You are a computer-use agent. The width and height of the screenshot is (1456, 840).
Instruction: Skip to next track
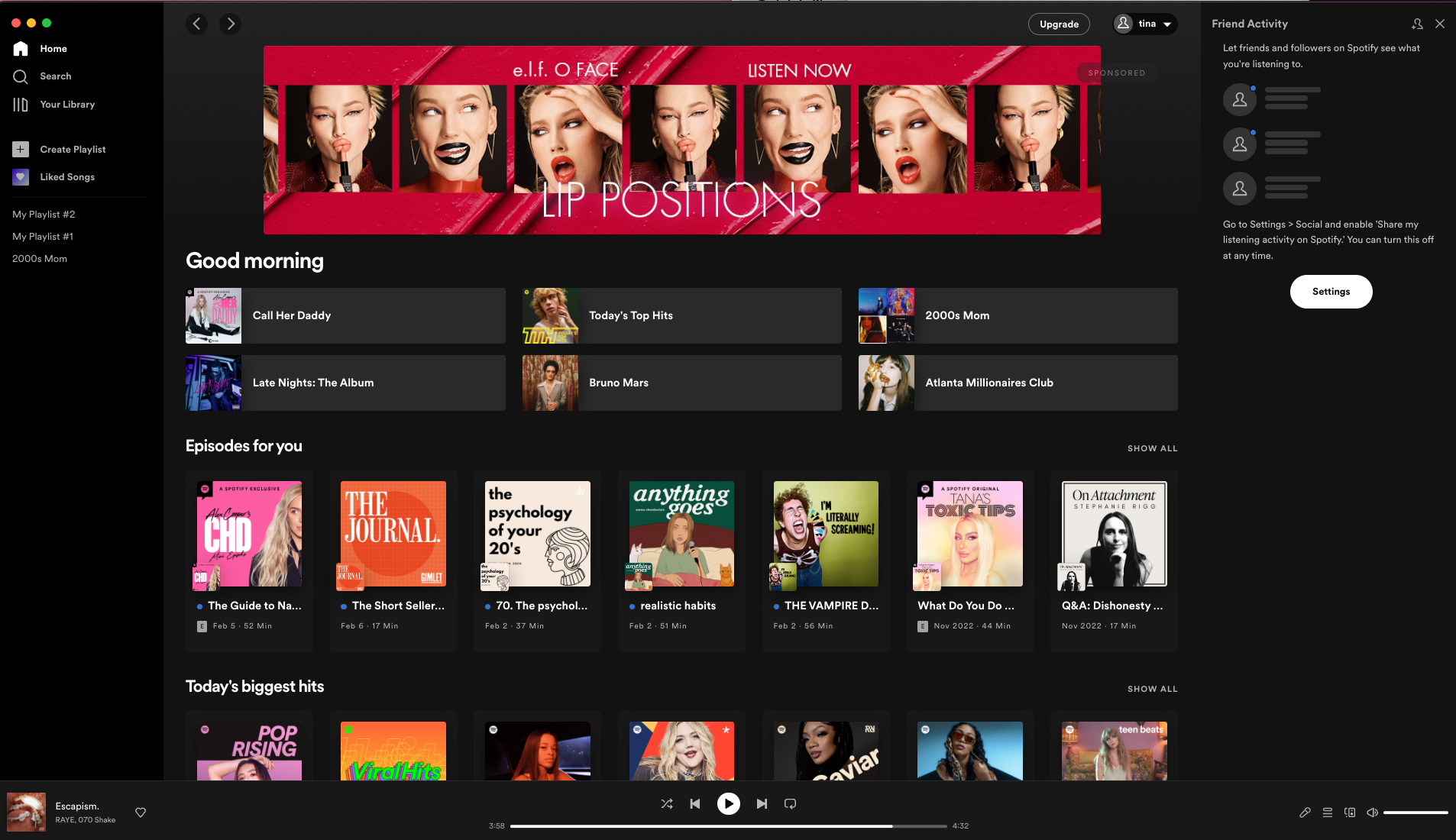coord(762,803)
